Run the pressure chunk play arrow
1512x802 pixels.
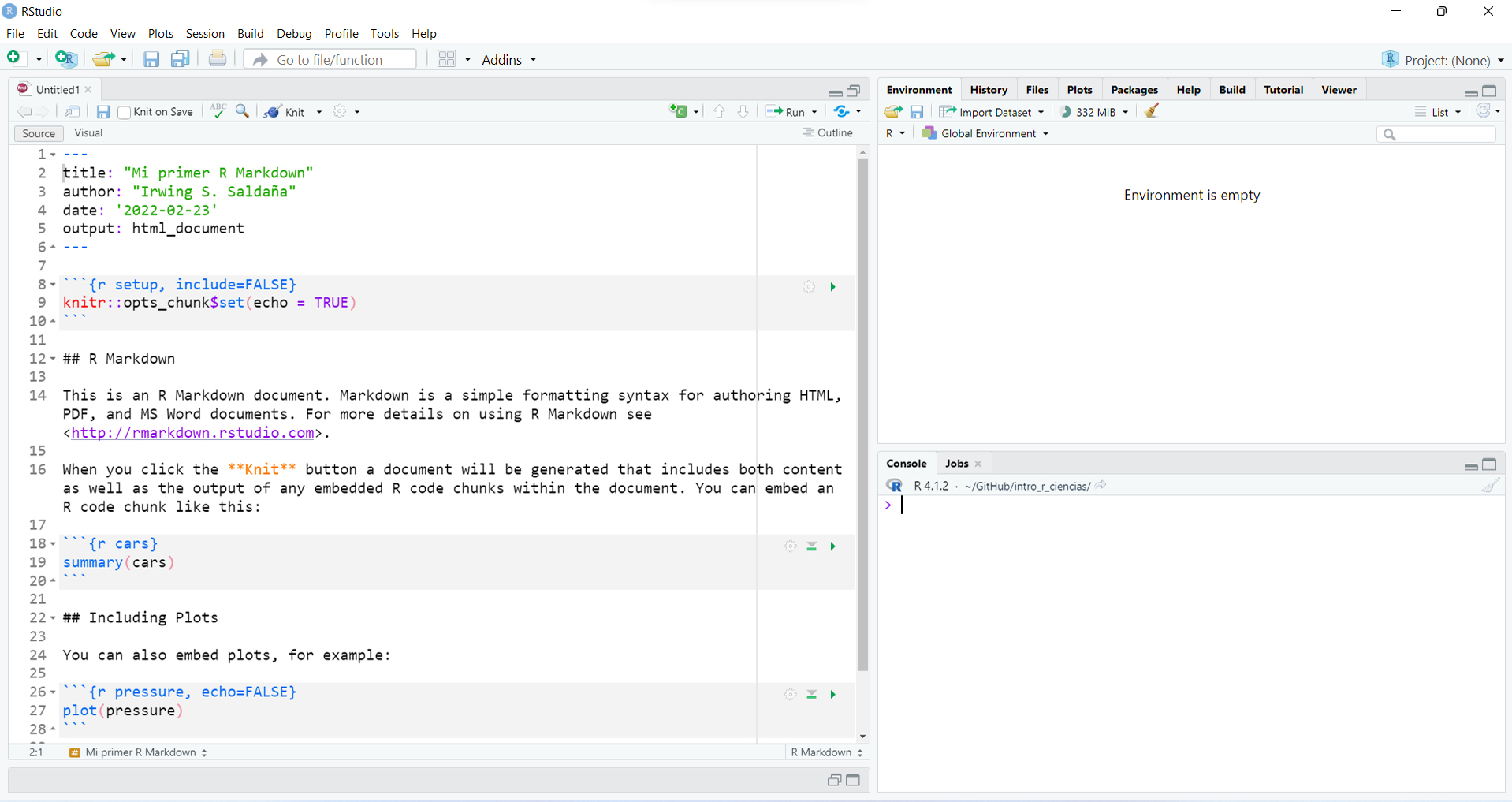pos(832,695)
